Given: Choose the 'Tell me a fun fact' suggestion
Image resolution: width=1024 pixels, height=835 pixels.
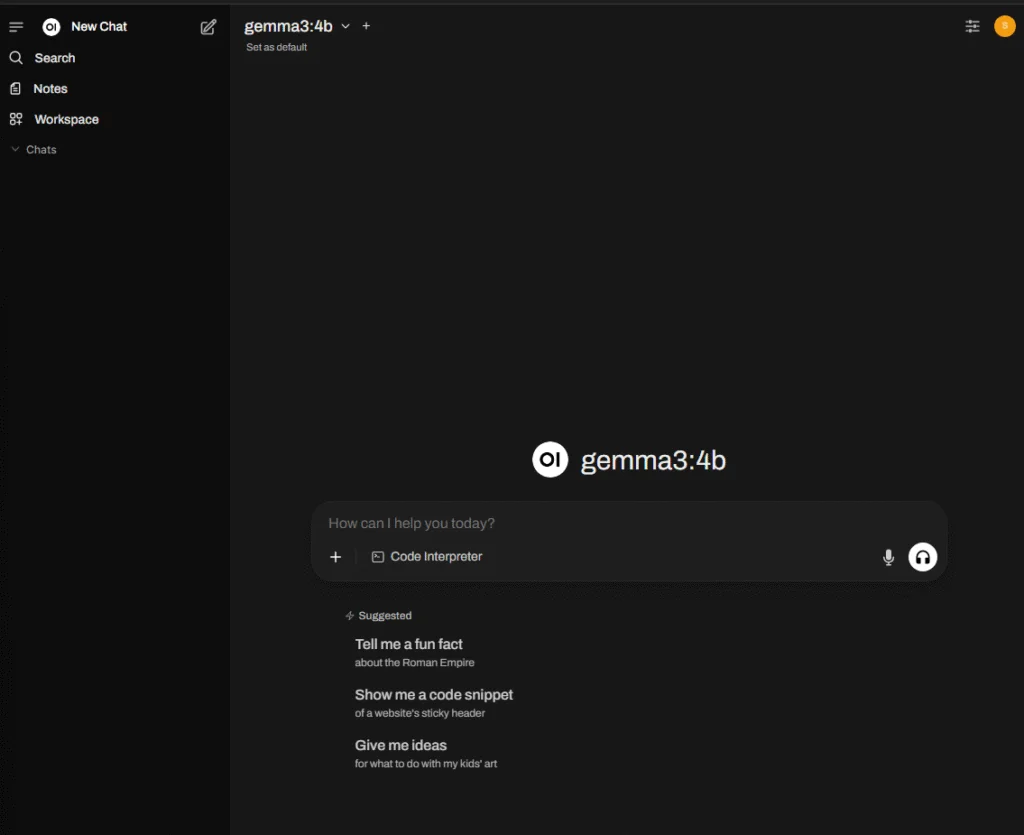Looking at the screenshot, I should (415, 652).
